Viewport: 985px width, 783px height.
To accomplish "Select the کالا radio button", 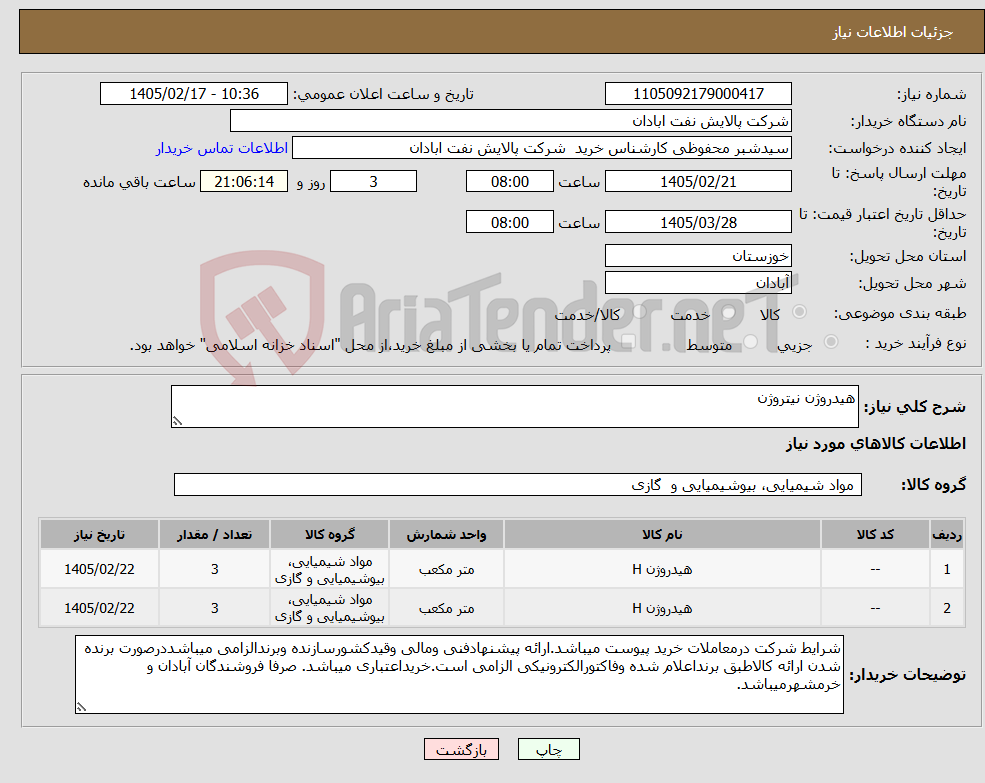I will pyautogui.click(x=800, y=312).
